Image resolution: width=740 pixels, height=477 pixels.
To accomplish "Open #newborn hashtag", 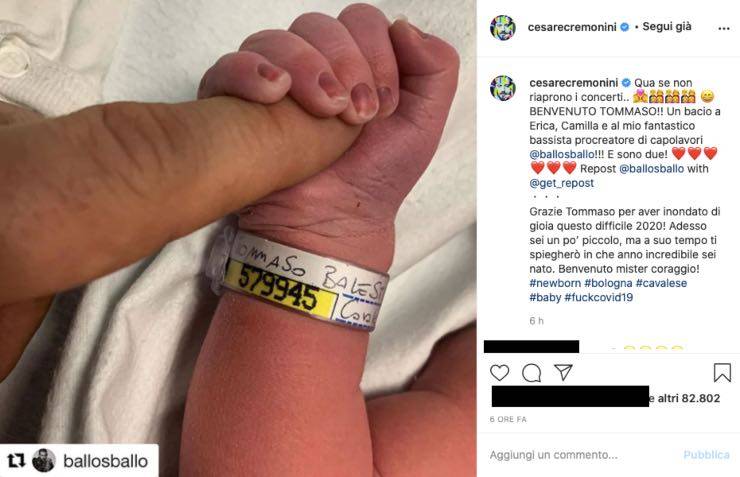I will (x=555, y=283).
